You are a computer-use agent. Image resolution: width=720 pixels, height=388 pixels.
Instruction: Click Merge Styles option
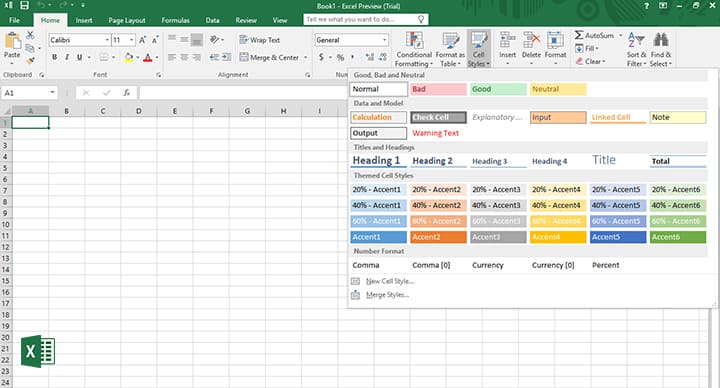click(x=388, y=295)
